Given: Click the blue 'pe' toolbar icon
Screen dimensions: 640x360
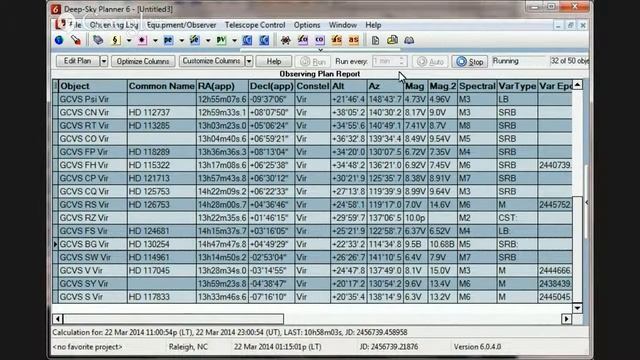Looking at the screenshot, I should coord(168,40).
